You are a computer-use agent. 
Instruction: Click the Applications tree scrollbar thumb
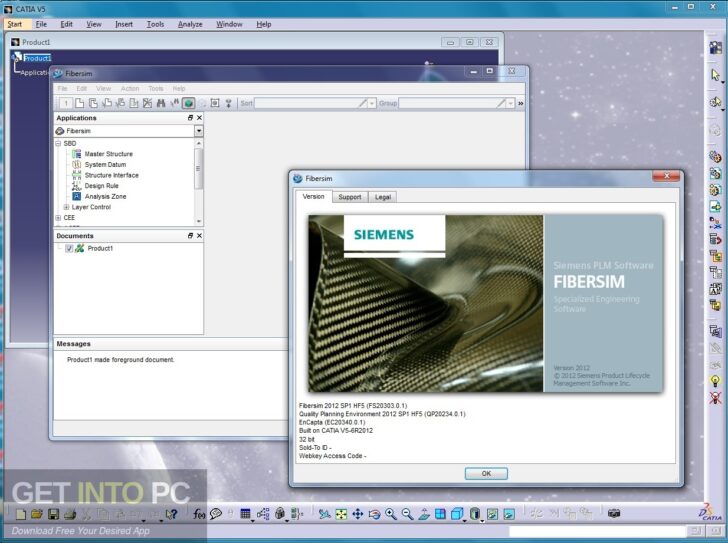pos(199,168)
